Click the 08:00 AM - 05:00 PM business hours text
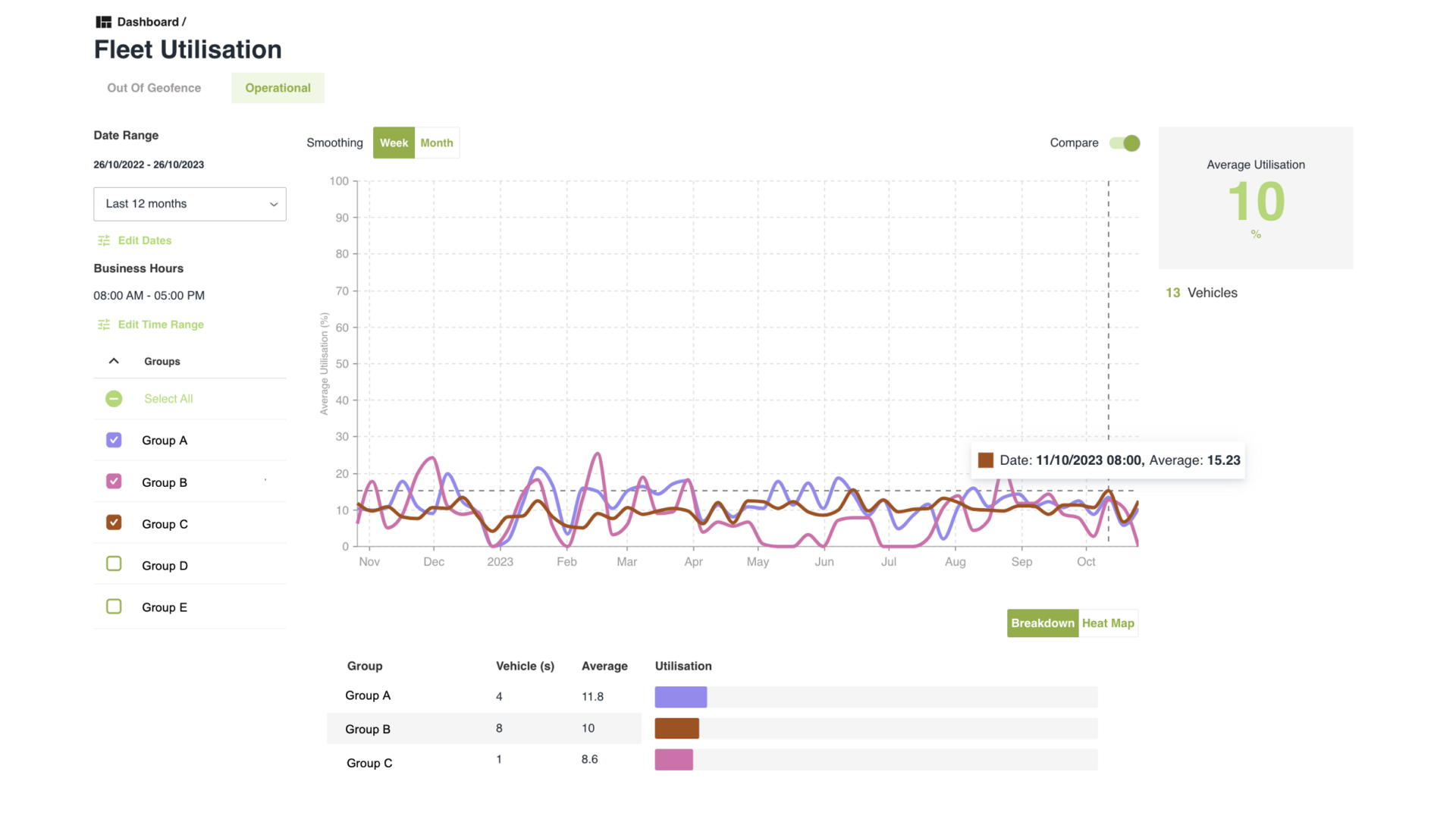Viewport: 1456px width, 819px height. (149, 296)
